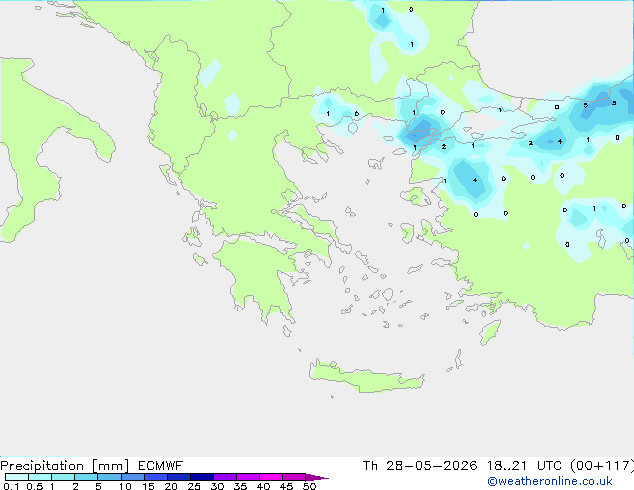Screen dimensions: 634x490
Task: Pick the 5 to 10 mm legend swatch
Action: [109, 477]
